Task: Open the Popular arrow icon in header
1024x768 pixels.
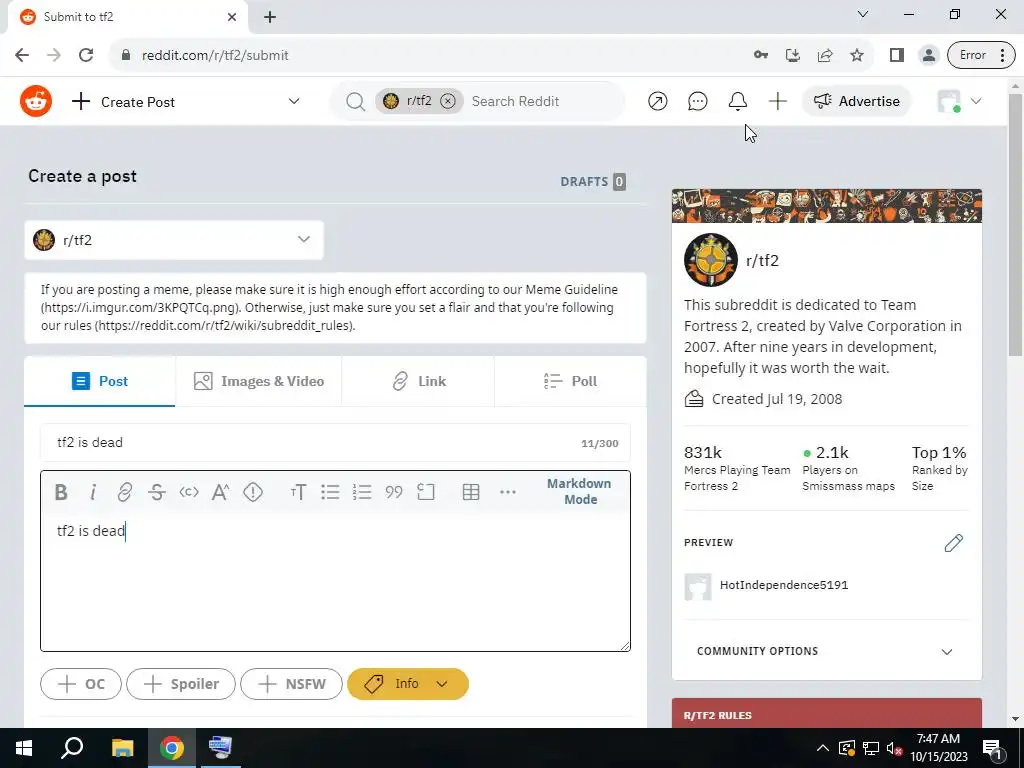Action: [658, 101]
